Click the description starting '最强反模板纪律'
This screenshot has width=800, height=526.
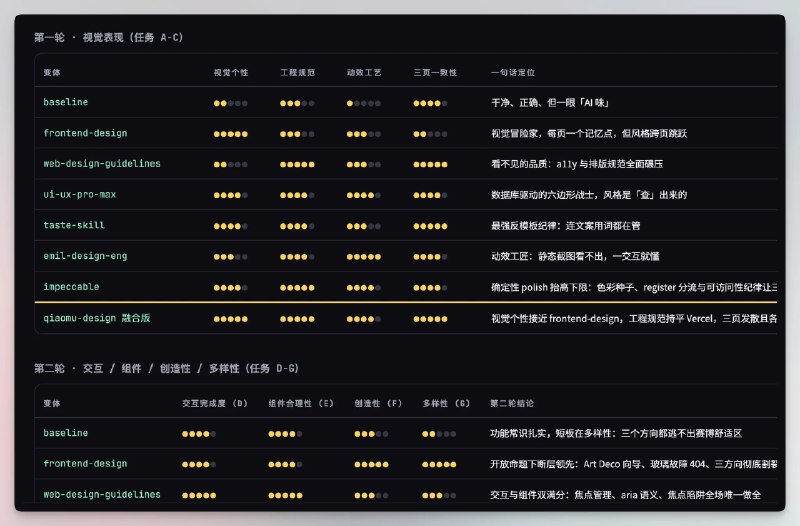(565, 226)
